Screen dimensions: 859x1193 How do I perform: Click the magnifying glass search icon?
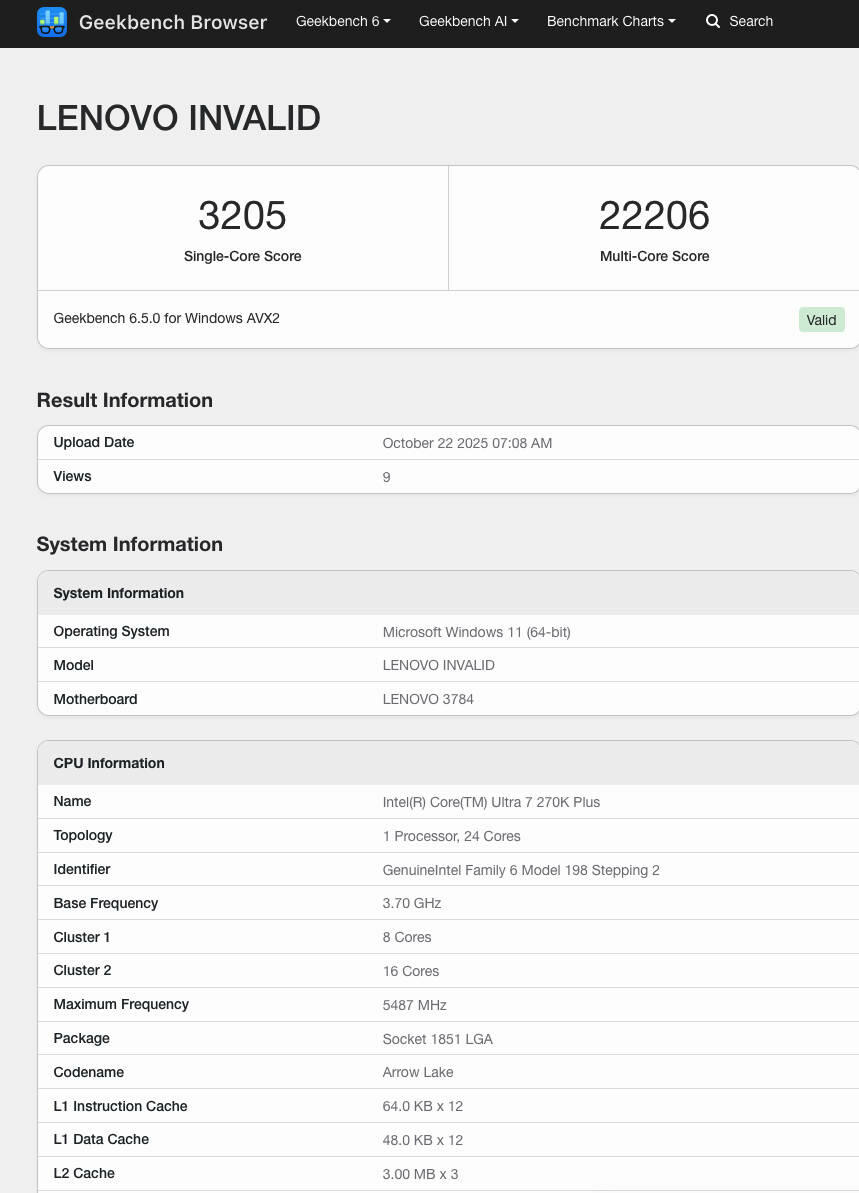713,21
